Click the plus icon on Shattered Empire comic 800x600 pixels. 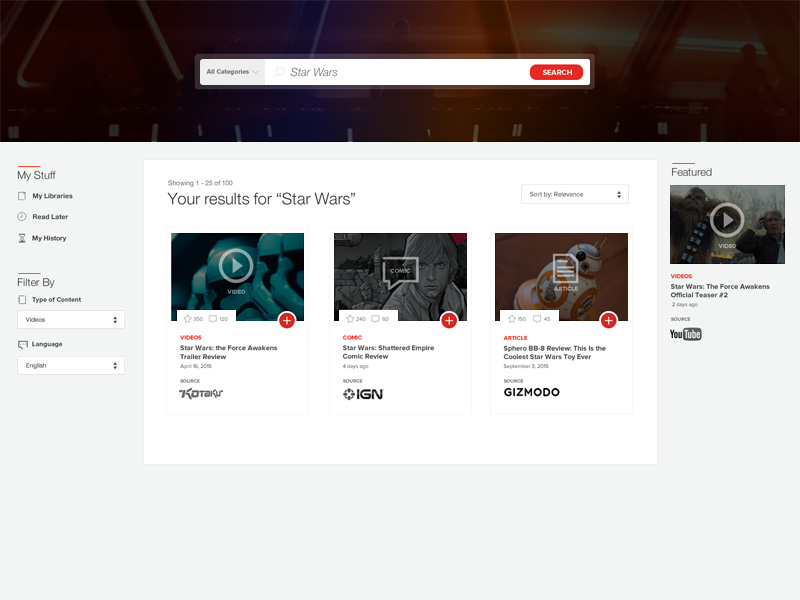[x=449, y=320]
